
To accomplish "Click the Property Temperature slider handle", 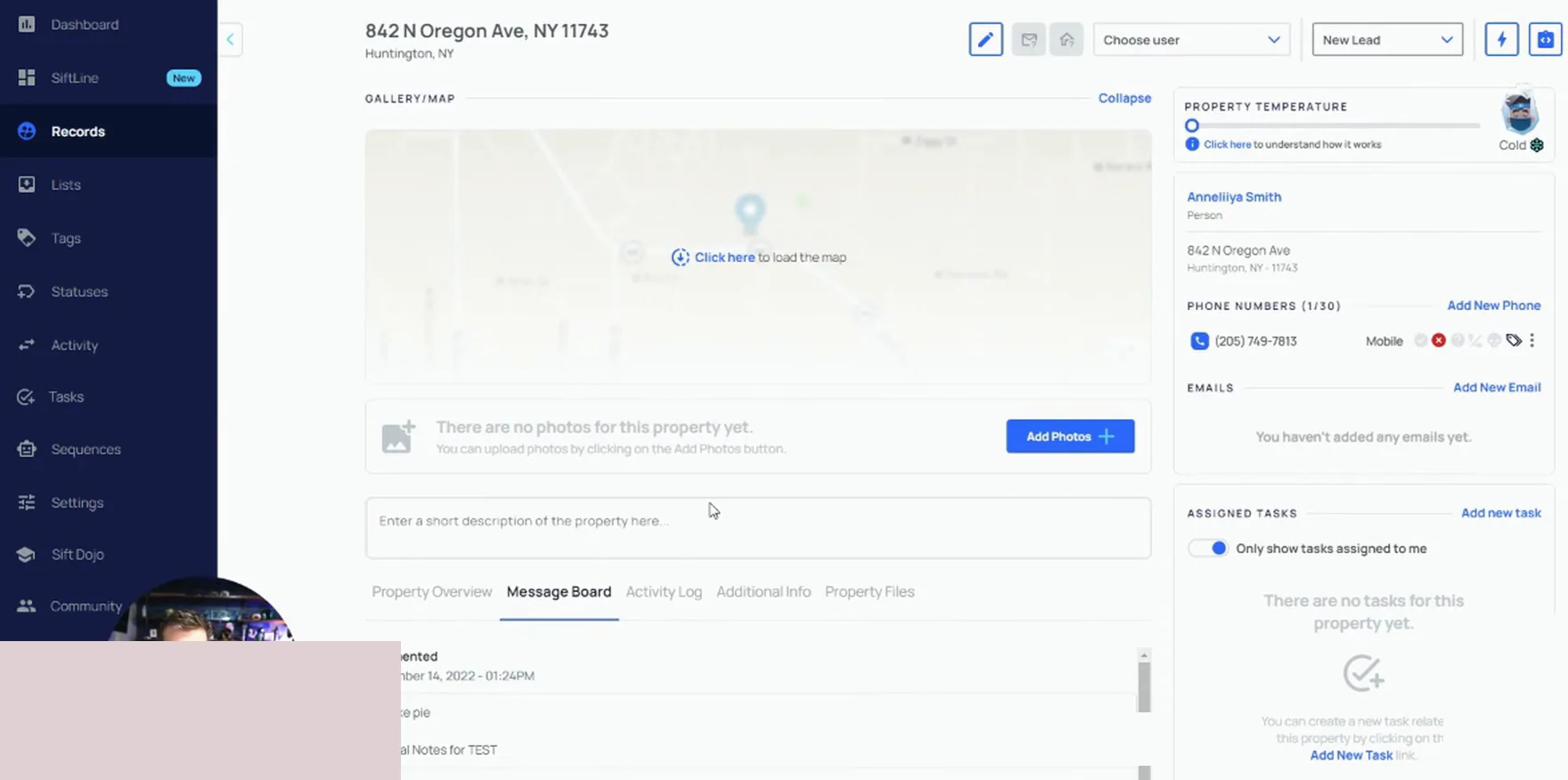I will (1192, 126).
